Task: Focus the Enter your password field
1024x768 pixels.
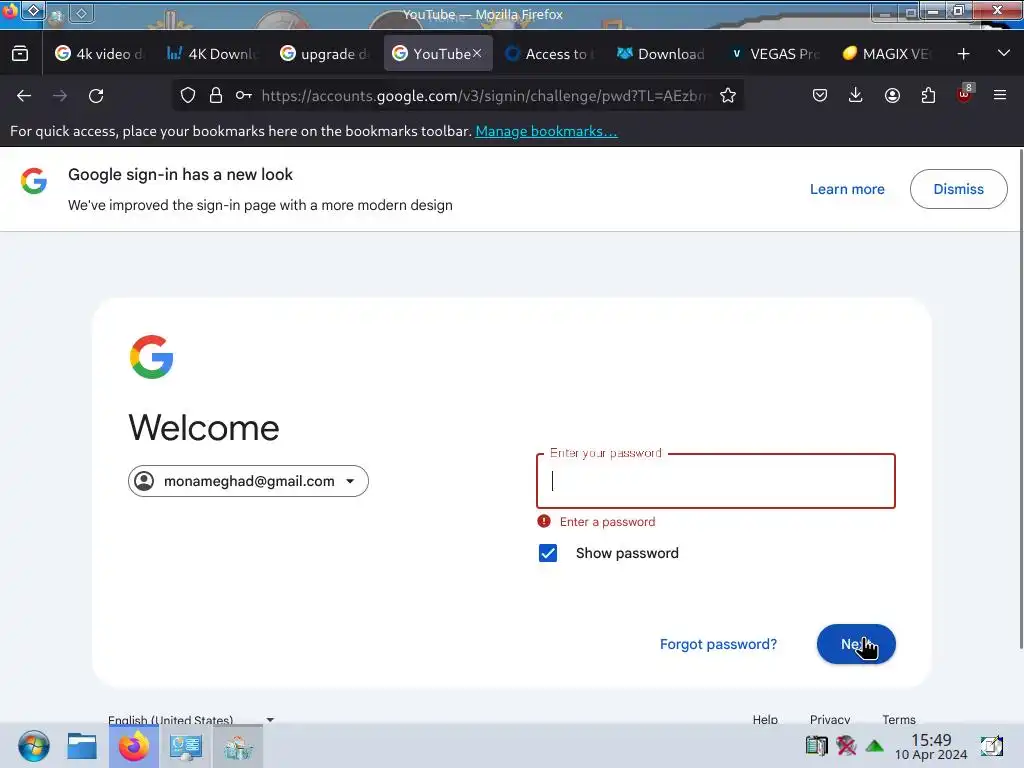Action: pos(715,481)
